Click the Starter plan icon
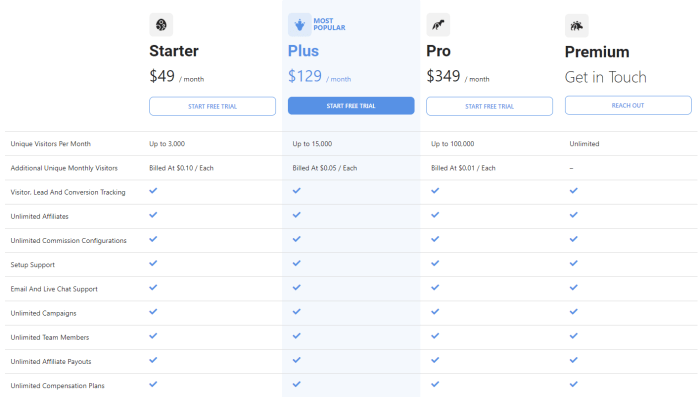Viewport: 700px width, 397px height. [161, 25]
